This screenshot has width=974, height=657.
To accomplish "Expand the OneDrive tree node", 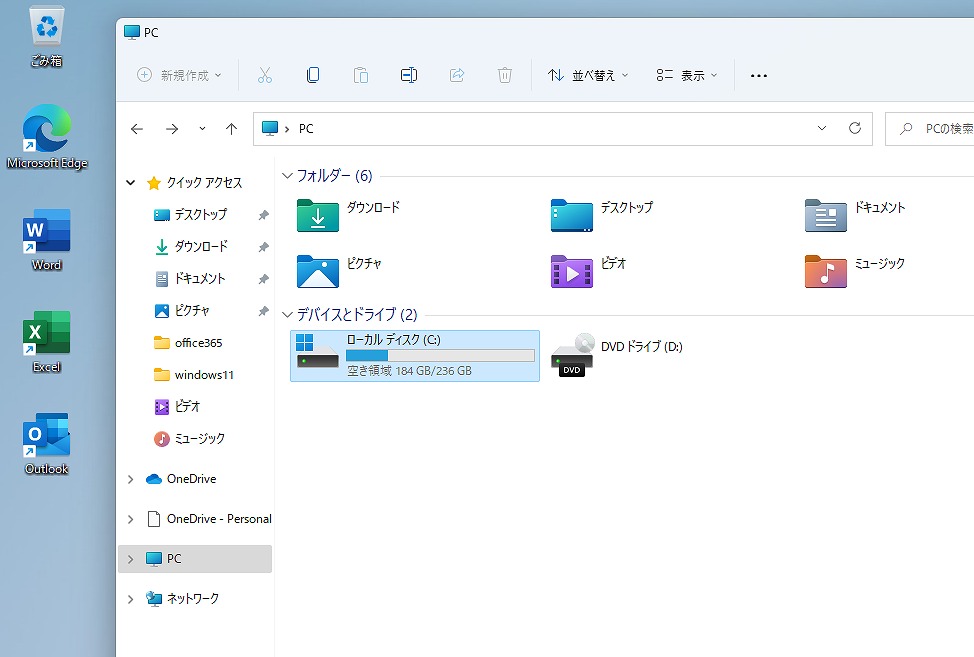I will pyautogui.click(x=130, y=479).
